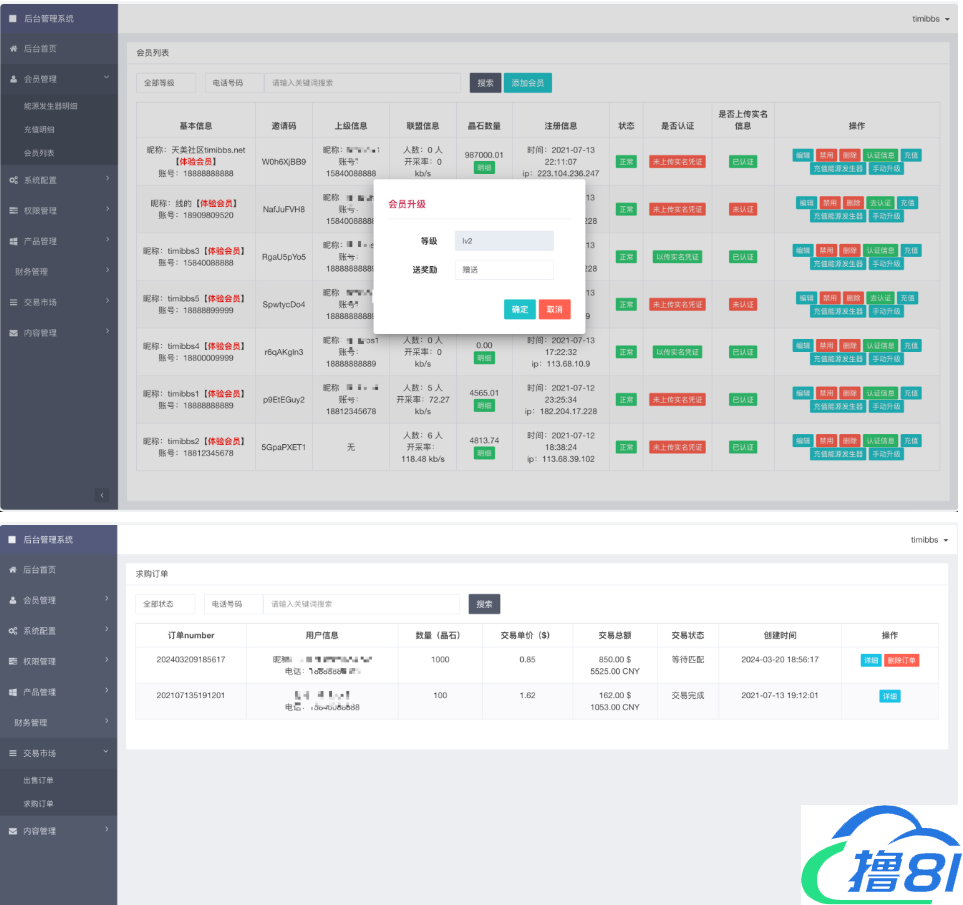Open the 全部状态 filter dropdown
Screen dimensions: 963x905
[165, 604]
